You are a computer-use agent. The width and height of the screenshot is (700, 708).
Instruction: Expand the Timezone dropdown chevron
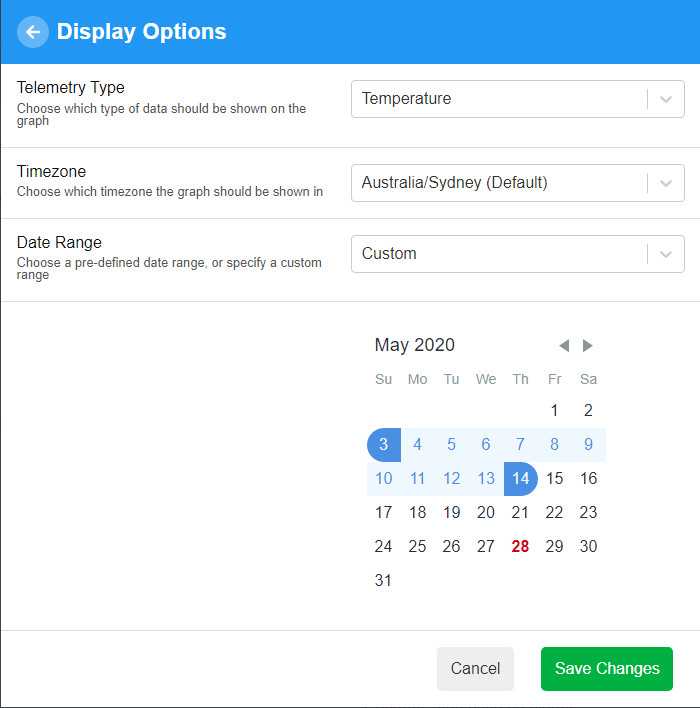666,183
